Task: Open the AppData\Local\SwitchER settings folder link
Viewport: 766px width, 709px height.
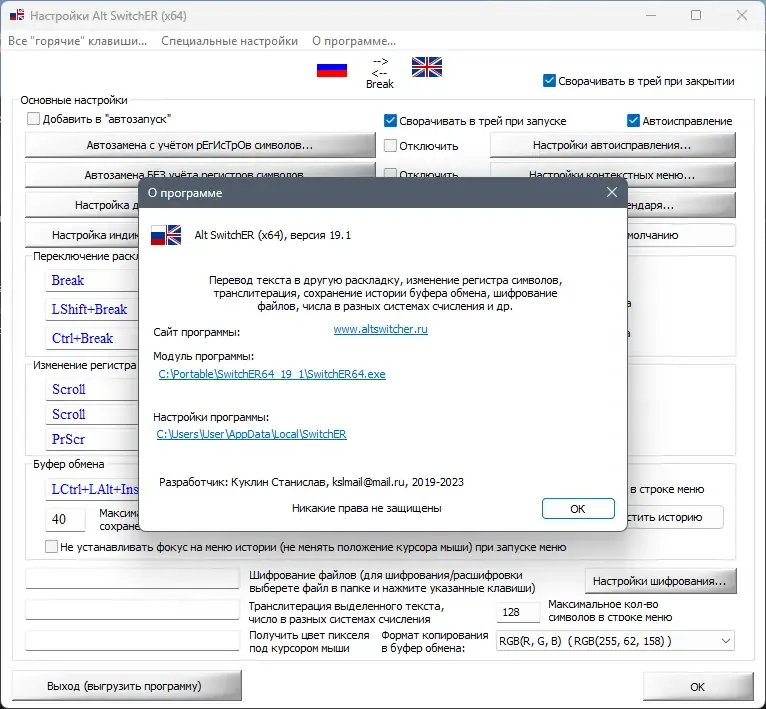Action: [x=252, y=434]
